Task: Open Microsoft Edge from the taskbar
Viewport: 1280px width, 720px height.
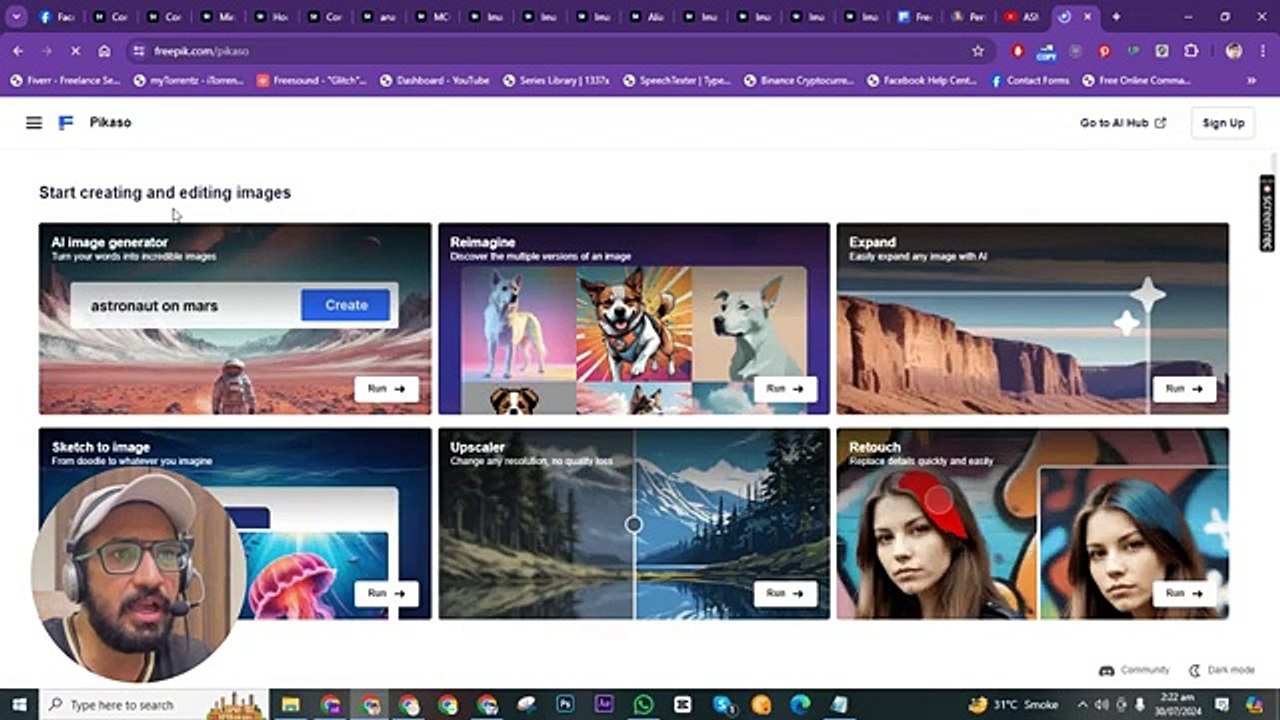Action: pos(800,705)
